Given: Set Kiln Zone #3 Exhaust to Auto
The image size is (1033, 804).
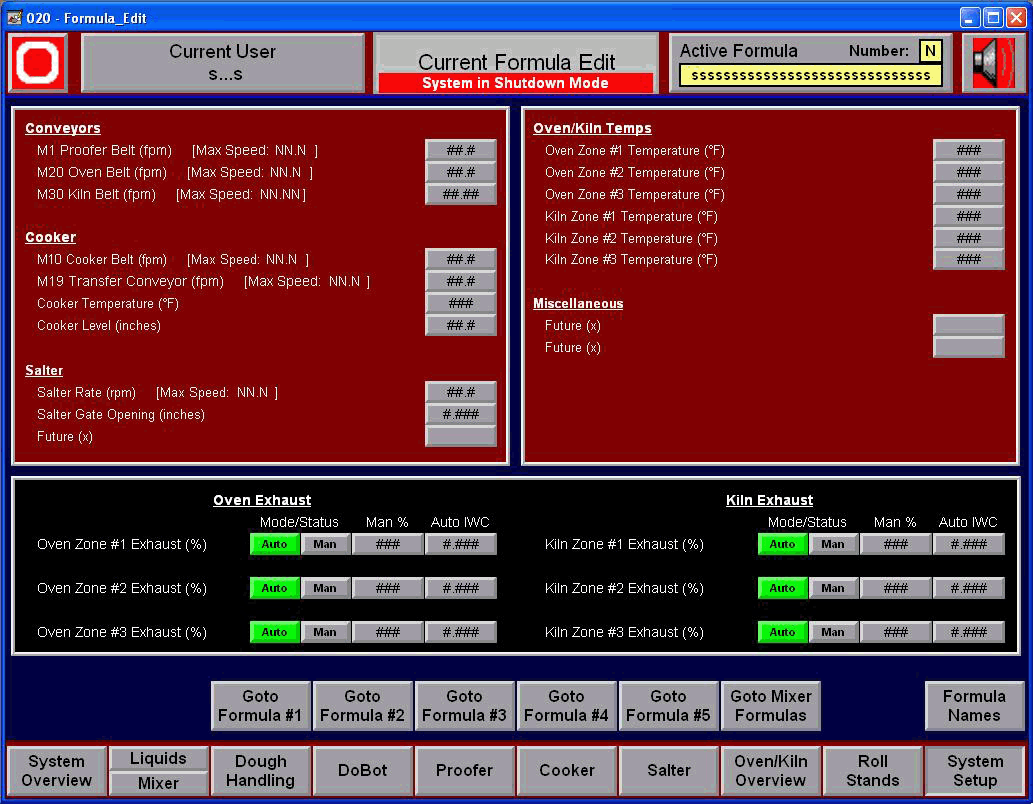Looking at the screenshot, I should coord(783,632).
